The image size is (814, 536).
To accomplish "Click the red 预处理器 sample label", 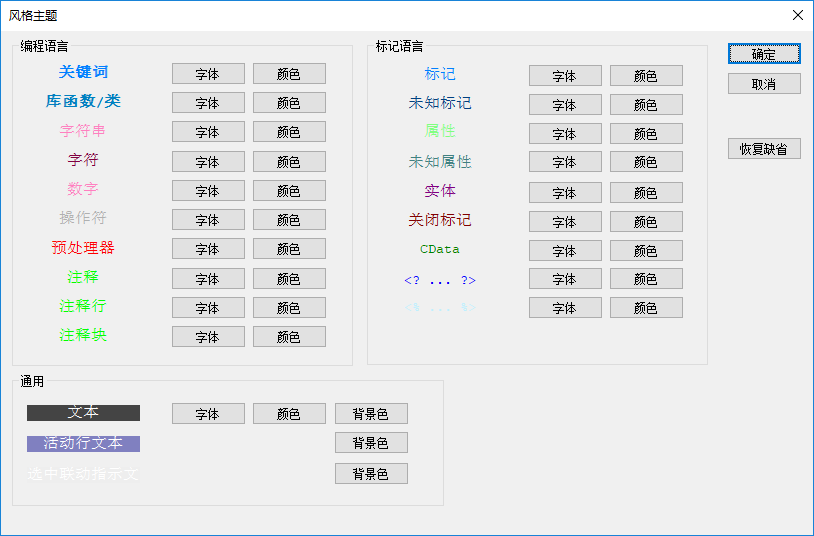I will (x=83, y=247).
